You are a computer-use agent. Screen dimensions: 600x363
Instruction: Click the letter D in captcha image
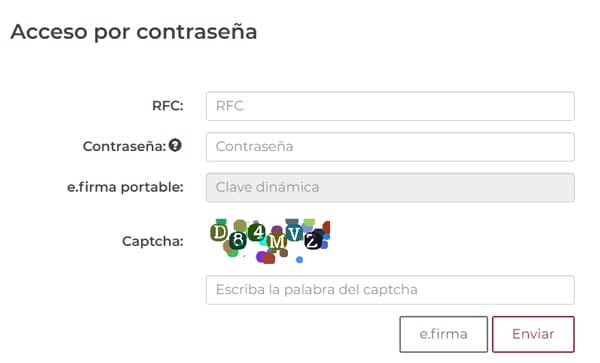click(219, 233)
